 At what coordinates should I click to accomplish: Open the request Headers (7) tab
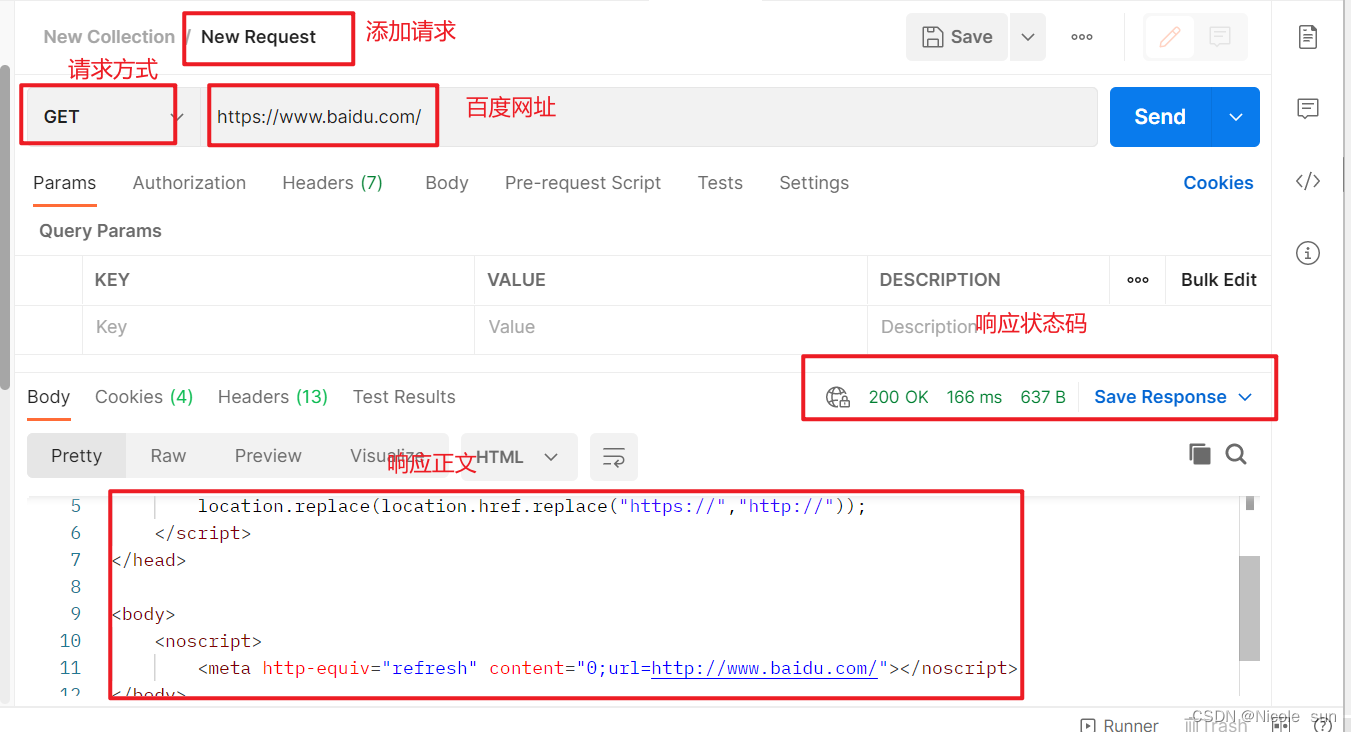click(x=333, y=183)
